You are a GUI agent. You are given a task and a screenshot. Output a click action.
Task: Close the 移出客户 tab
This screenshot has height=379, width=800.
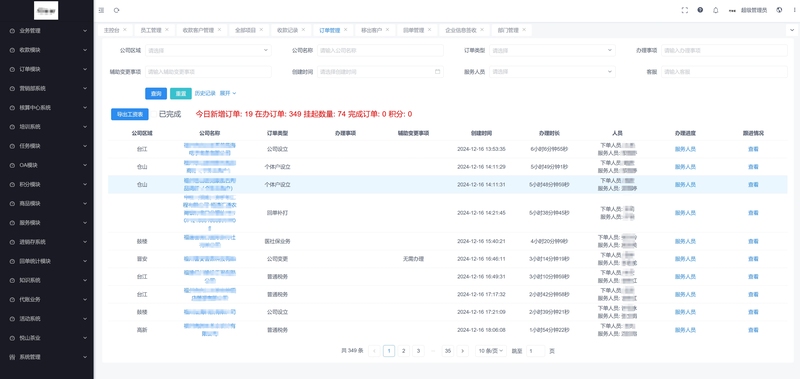click(x=387, y=30)
